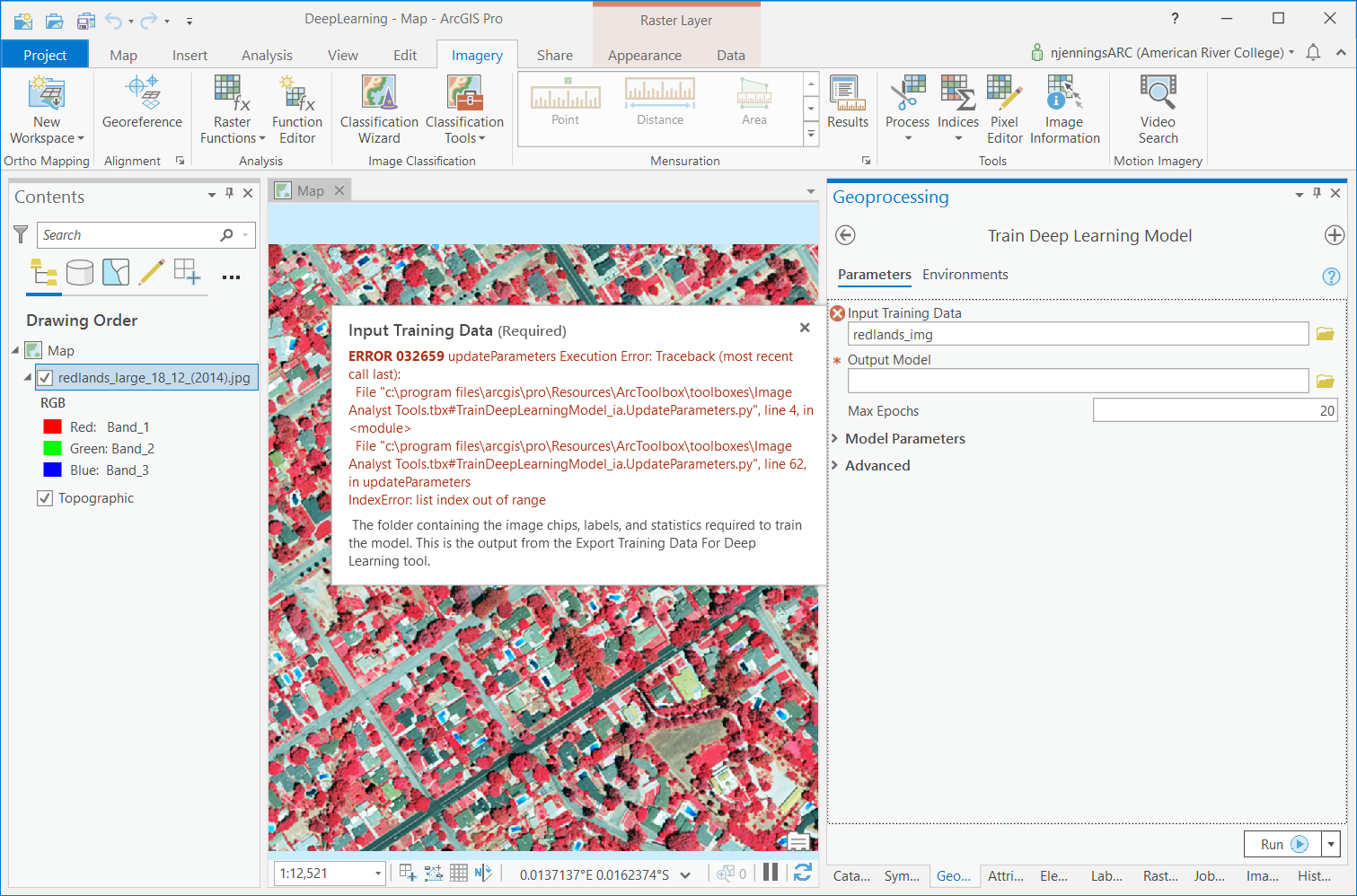Launch the Pixel Editor
1357x896 pixels.
pyautogui.click(x=1004, y=110)
